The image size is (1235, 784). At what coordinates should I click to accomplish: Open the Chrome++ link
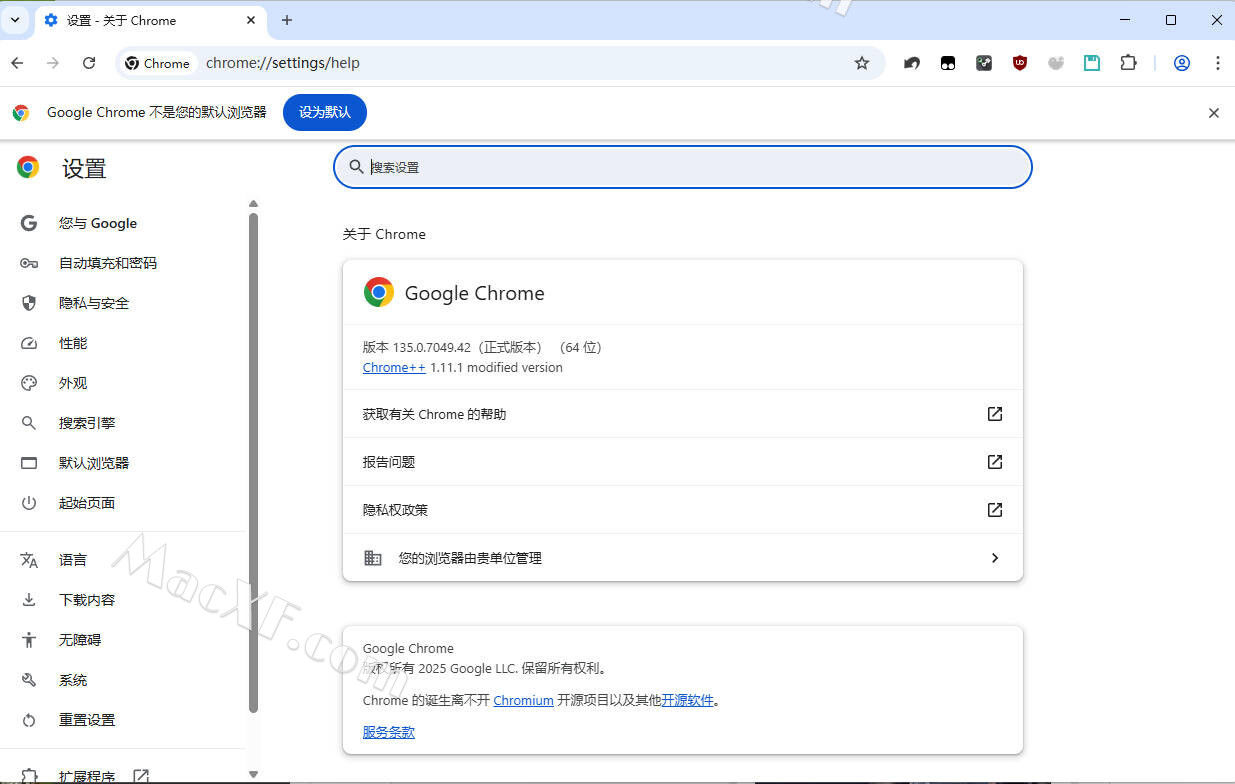[394, 368]
